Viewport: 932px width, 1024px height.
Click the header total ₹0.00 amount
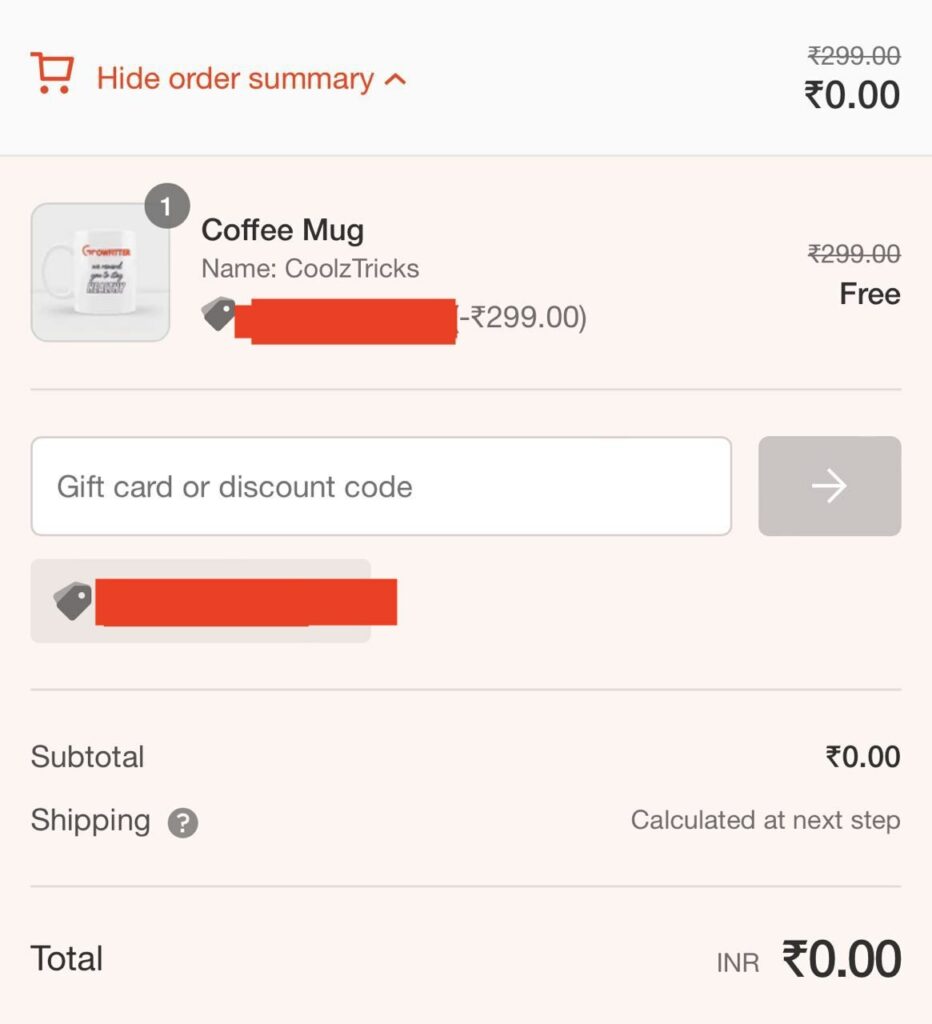(852, 95)
